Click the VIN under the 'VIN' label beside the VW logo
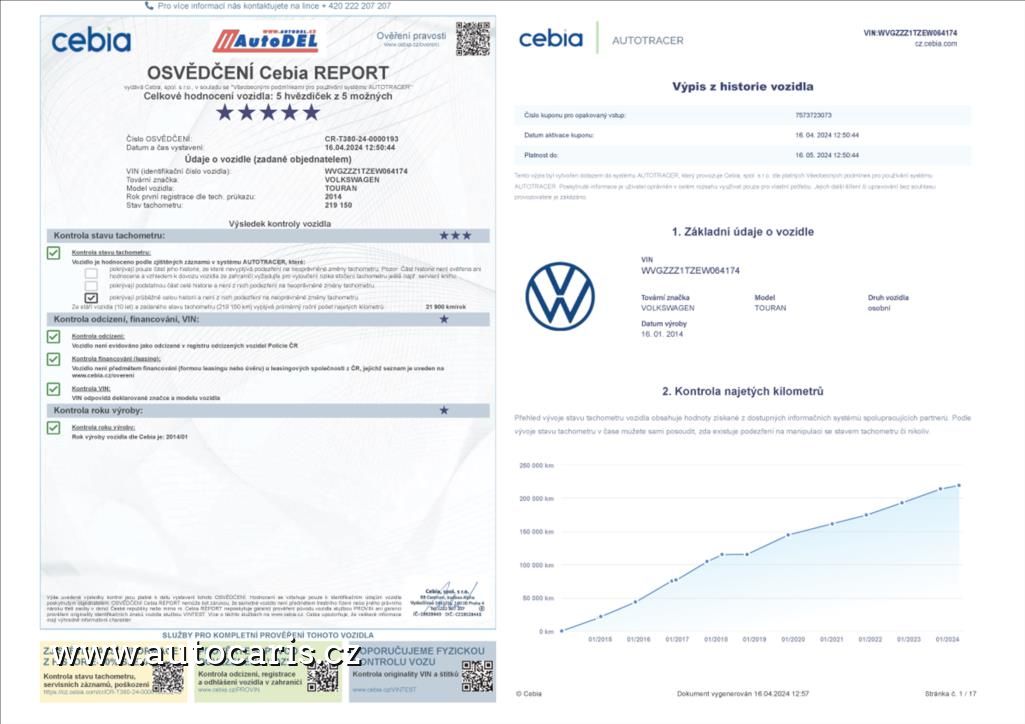The height and width of the screenshot is (724, 1025). (x=690, y=271)
